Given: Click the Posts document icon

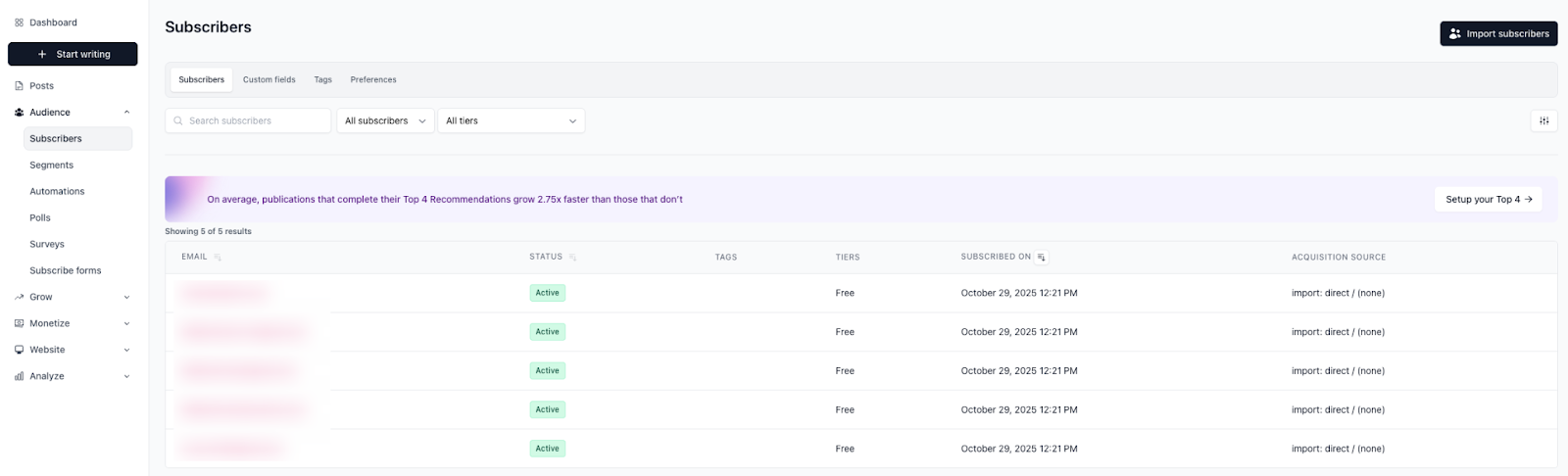Looking at the screenshot, I should point(19,86).
